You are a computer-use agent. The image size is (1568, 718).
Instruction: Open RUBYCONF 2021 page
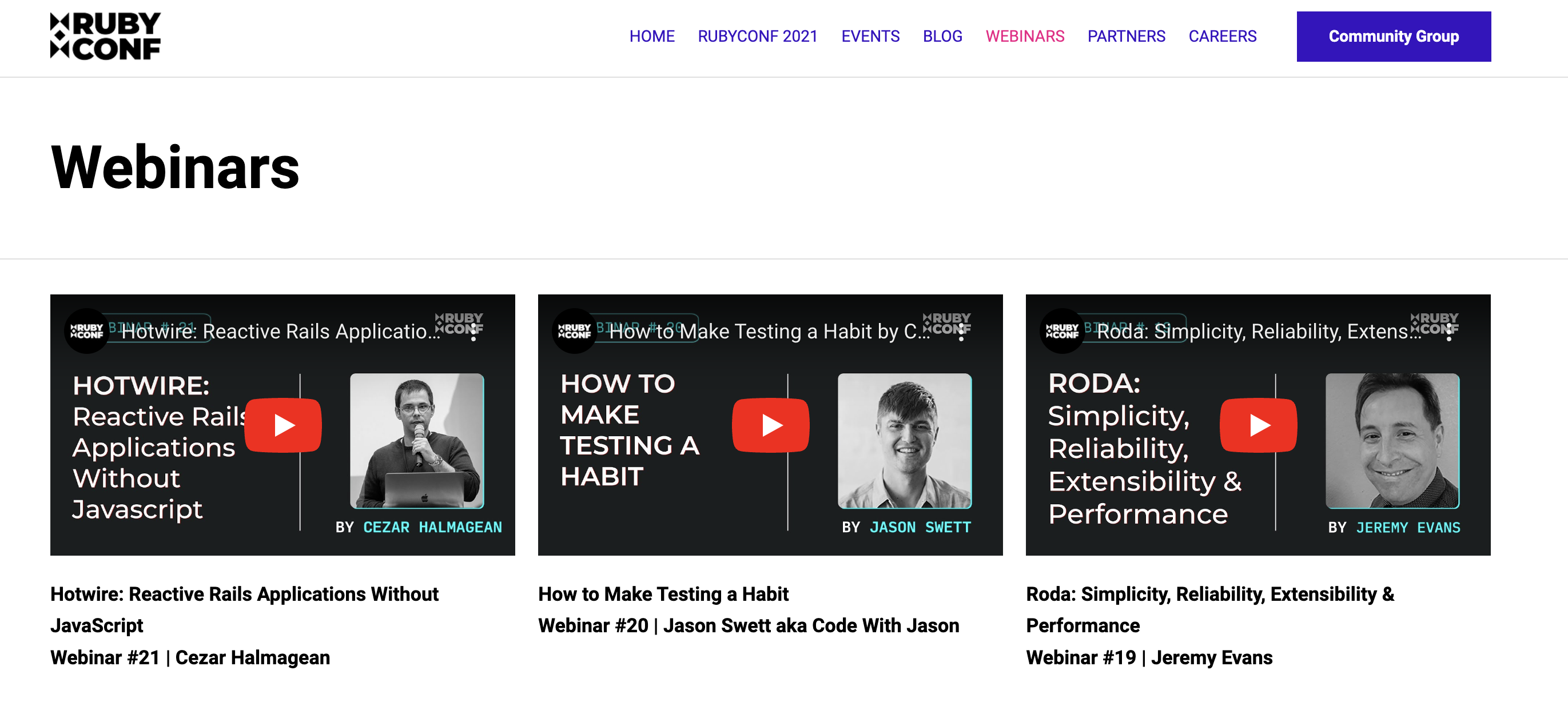[x=758, y=37]
